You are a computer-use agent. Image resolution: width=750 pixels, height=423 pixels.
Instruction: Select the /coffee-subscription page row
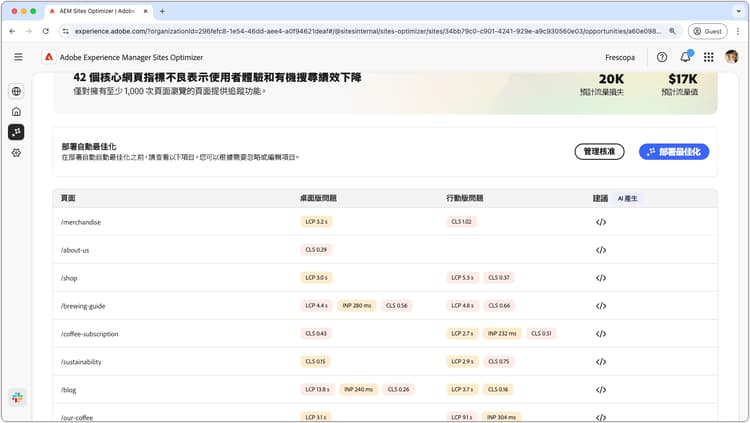click(x=385, y=334)
